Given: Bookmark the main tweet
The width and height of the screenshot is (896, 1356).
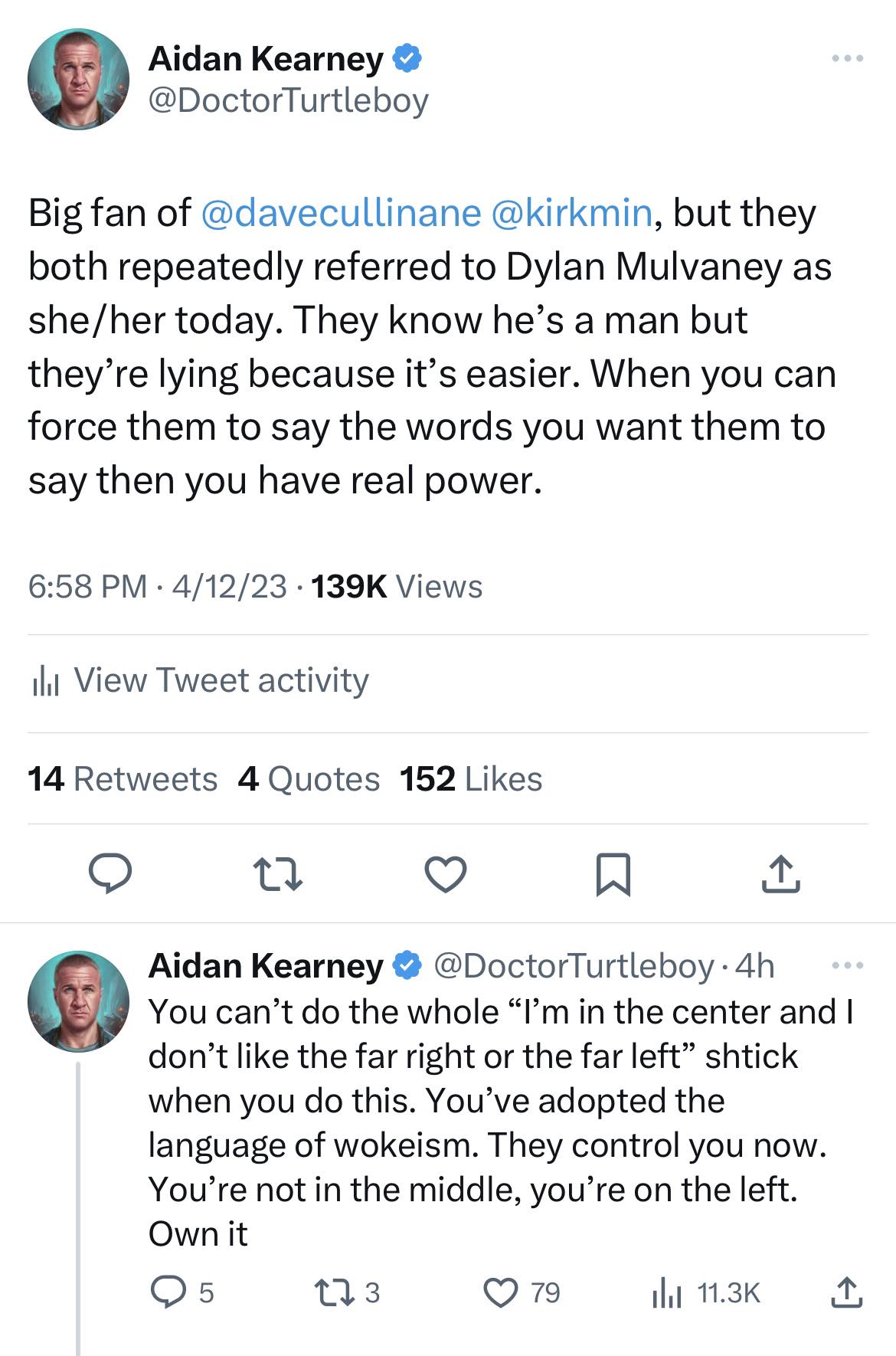Looking at the screenshot, I should coord(613,874).
